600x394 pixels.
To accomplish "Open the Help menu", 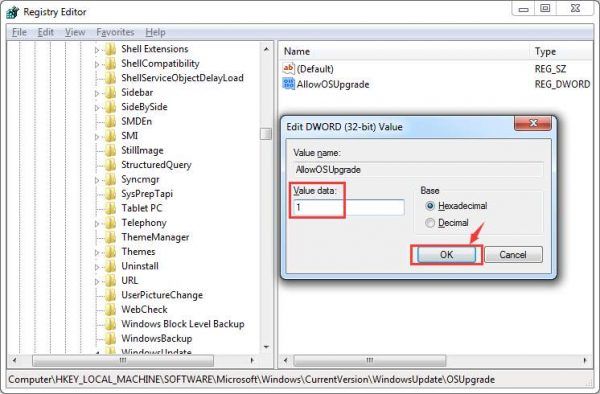I will tap(155, 33).
